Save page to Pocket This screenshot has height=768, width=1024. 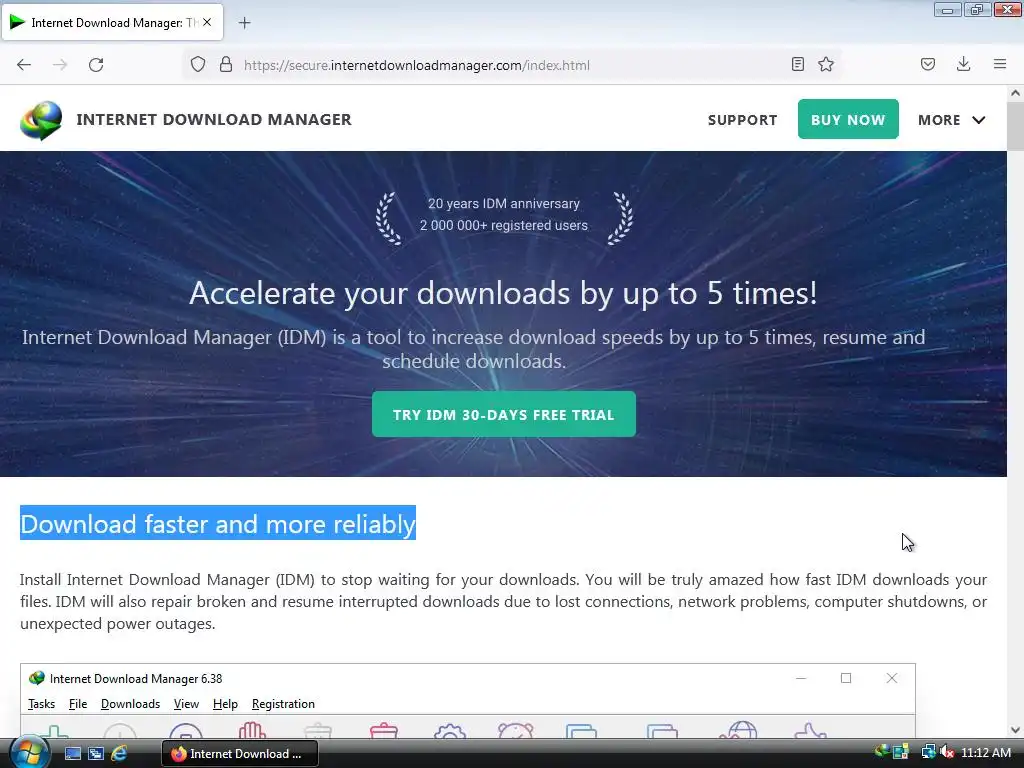(x=928, y=64)
